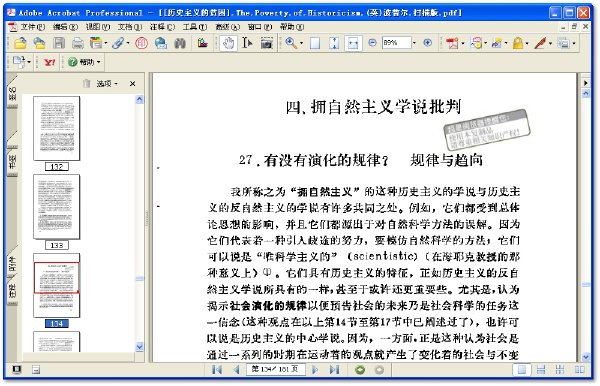Open the 文档(D) menu
The height and width of the screenshot is (386, 600).
[130, 27]
